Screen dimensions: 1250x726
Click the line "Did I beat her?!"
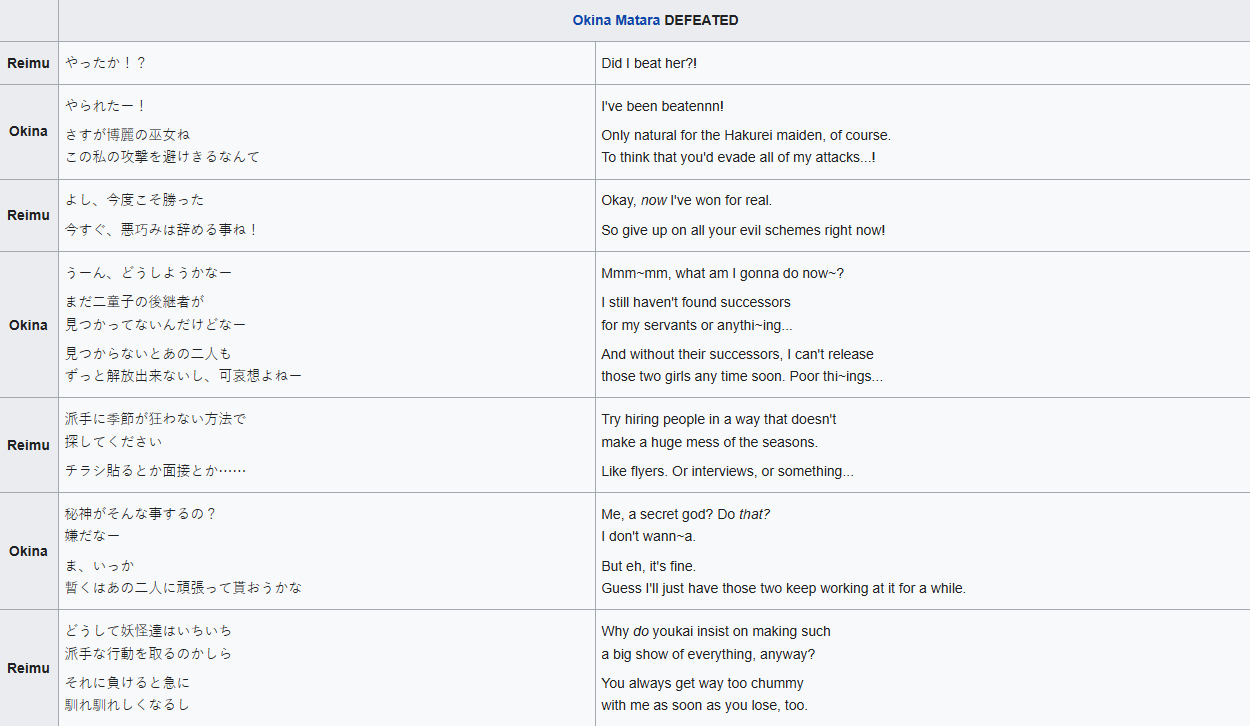[x=649, y=63]
